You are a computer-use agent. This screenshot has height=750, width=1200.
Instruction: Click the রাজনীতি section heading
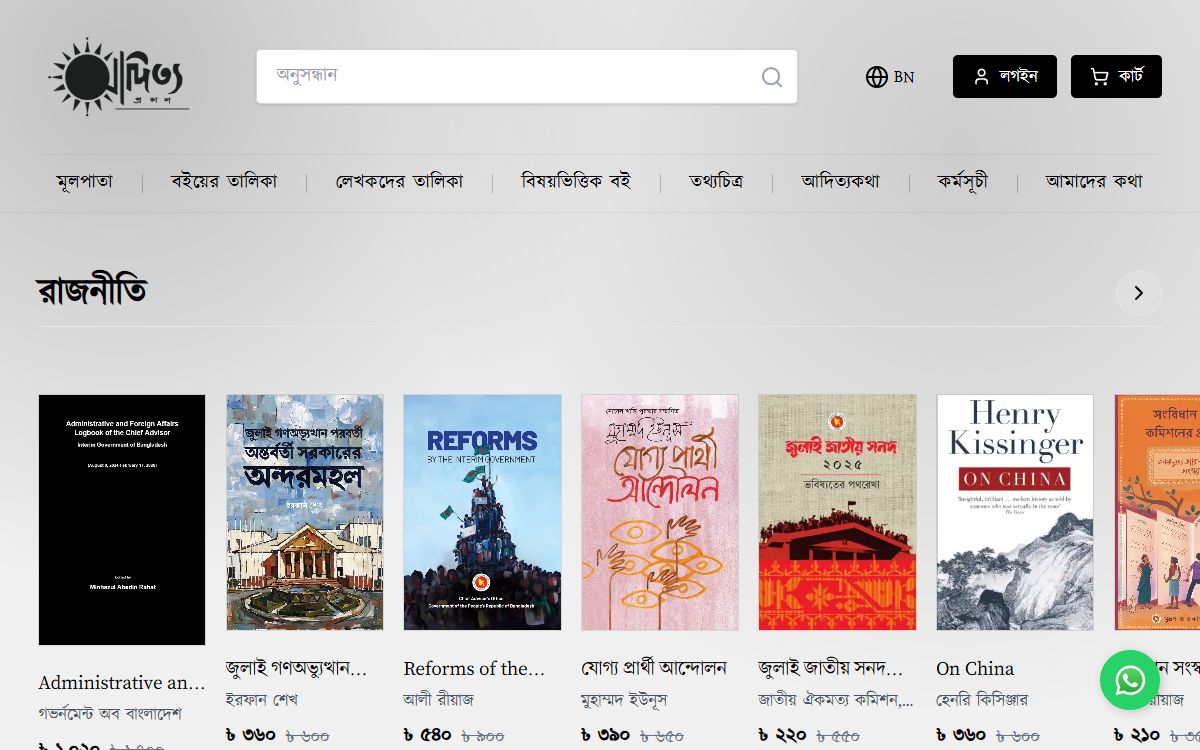tap(92, 292)
